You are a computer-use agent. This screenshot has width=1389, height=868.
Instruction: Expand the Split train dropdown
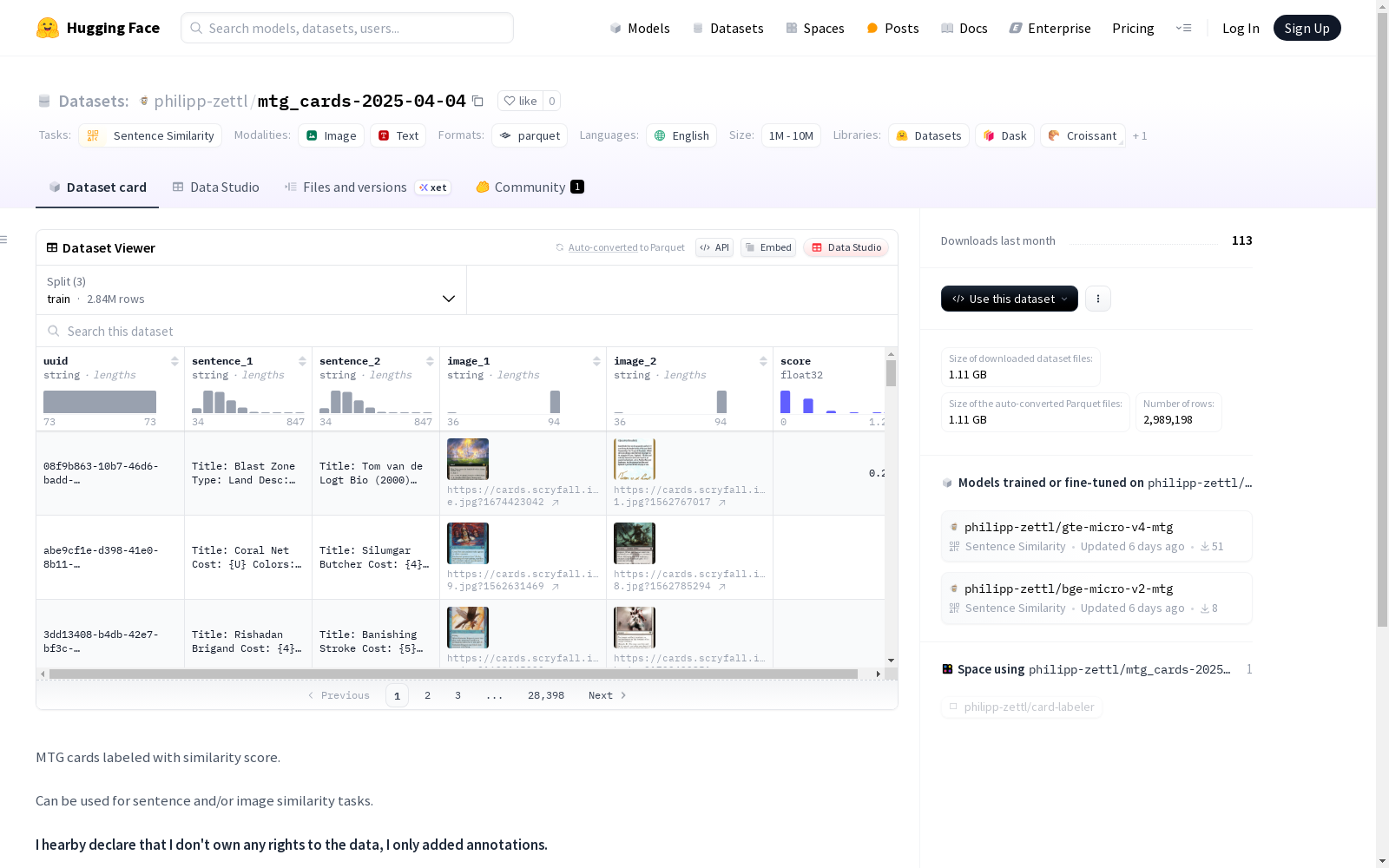(x=252, y=290)
